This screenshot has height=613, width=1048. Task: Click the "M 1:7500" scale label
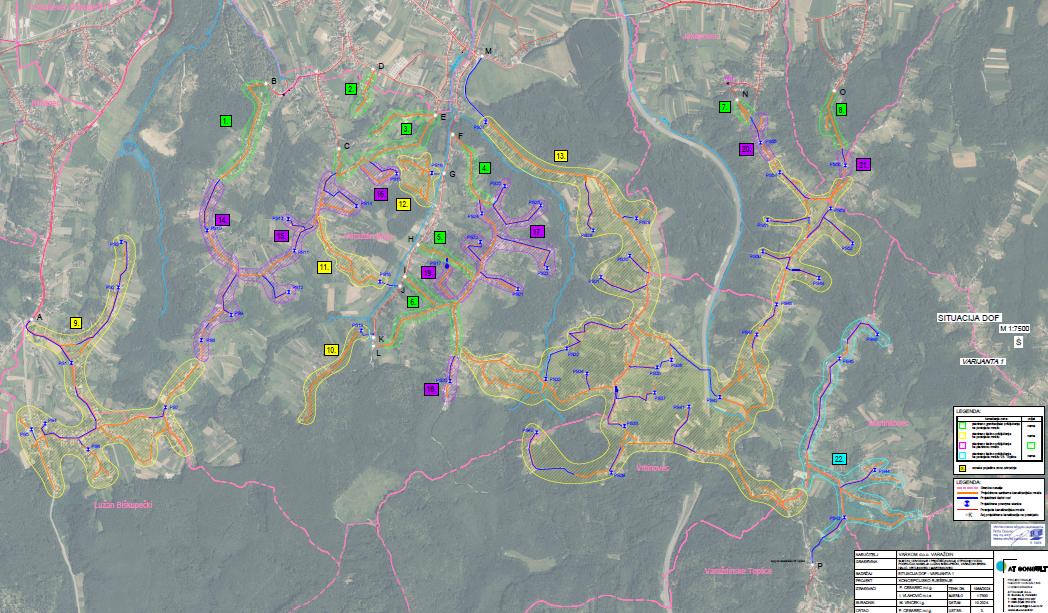click(x=1015, y=329)
